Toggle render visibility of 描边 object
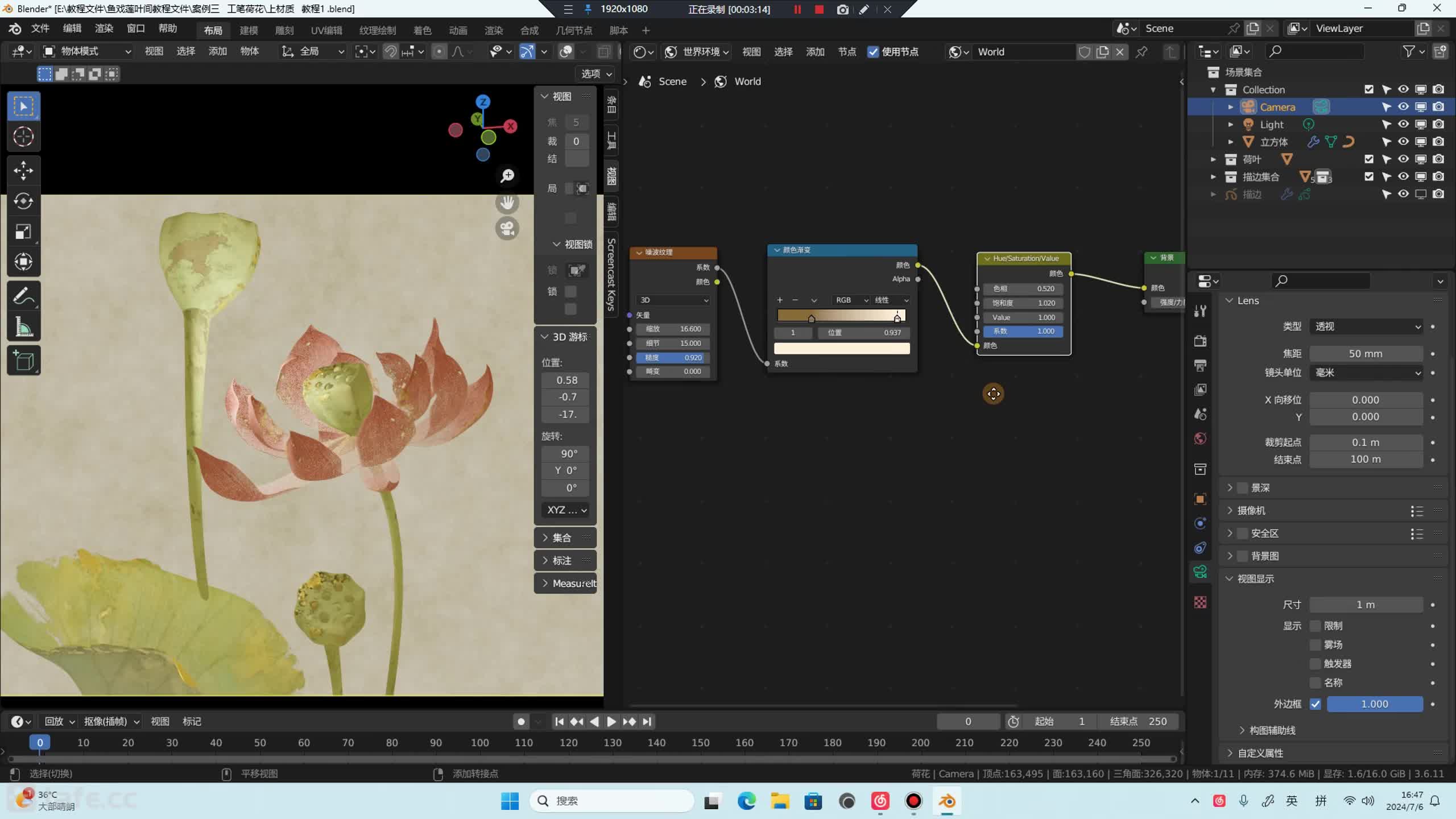1456x819 pixels. coord(1438,194)
